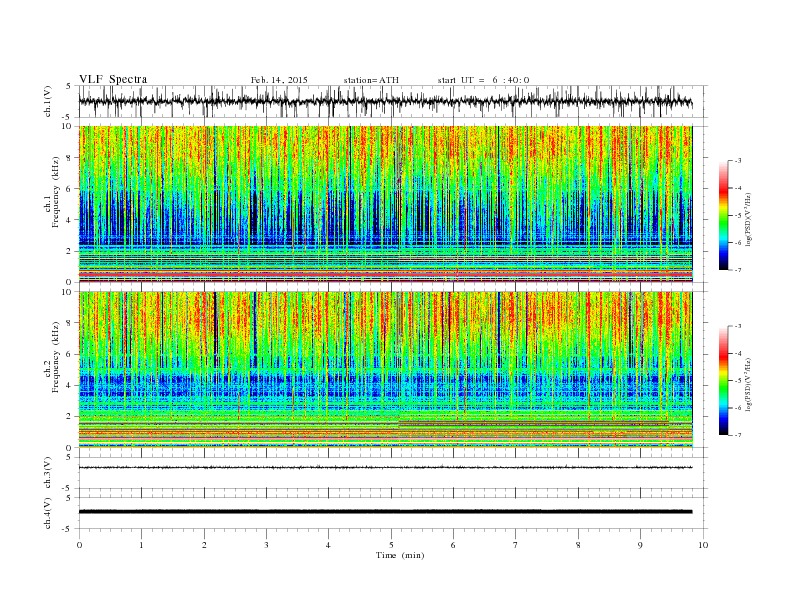Click the "ch.4(V)" axis label
The width and height of the screenshot is (792, 612).
coord(48,513)
